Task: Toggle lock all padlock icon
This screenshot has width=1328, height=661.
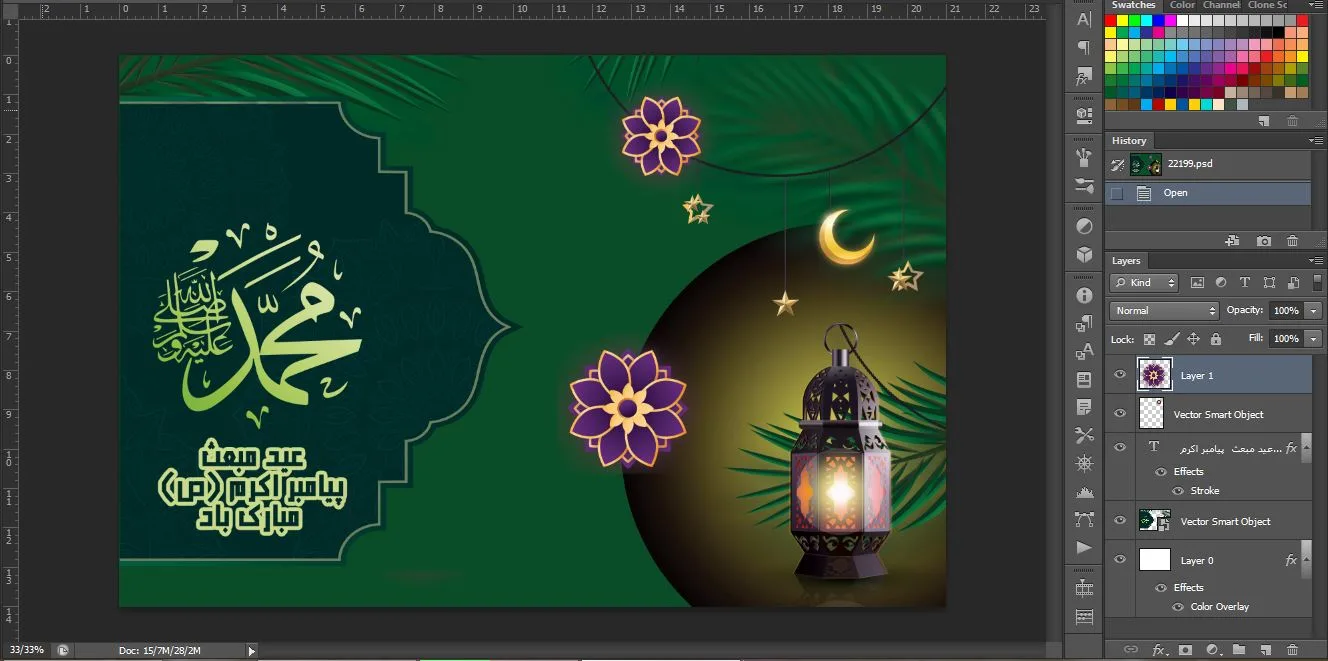Action: (1216, 339)
